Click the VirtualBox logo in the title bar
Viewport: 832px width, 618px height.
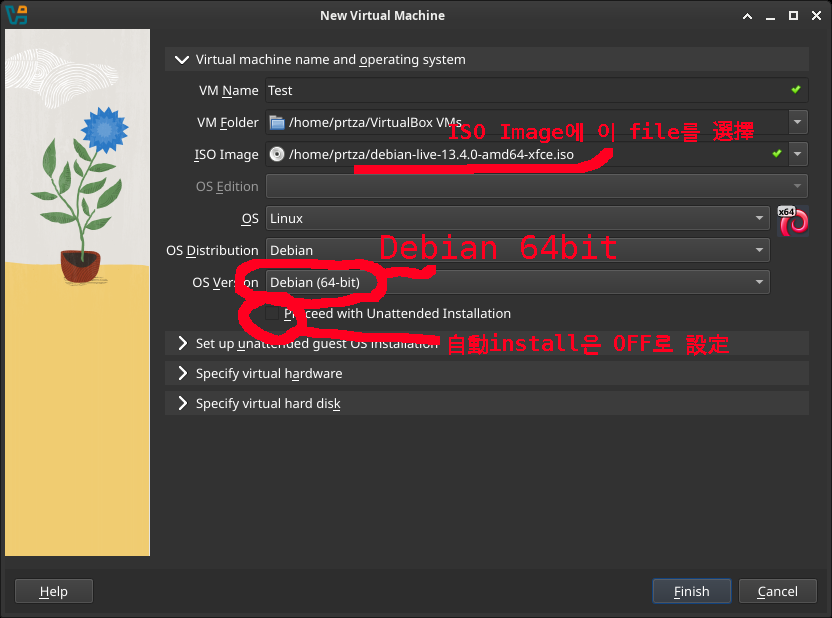click(16, 15)
